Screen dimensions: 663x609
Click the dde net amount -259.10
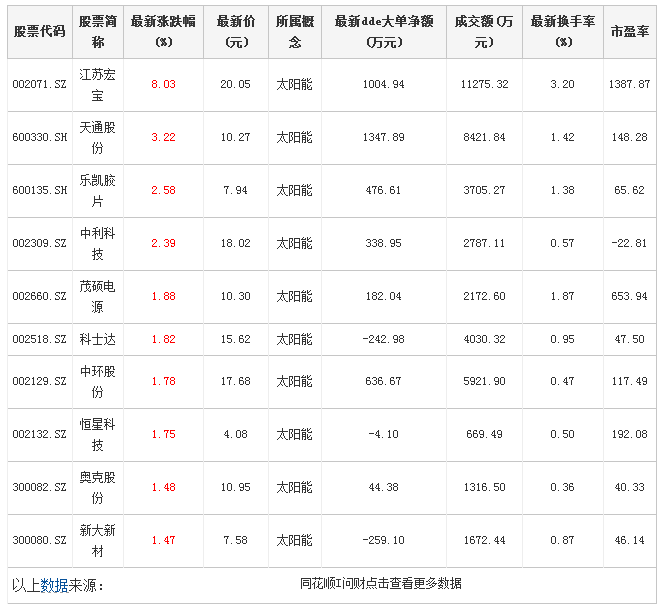[384, 540]
